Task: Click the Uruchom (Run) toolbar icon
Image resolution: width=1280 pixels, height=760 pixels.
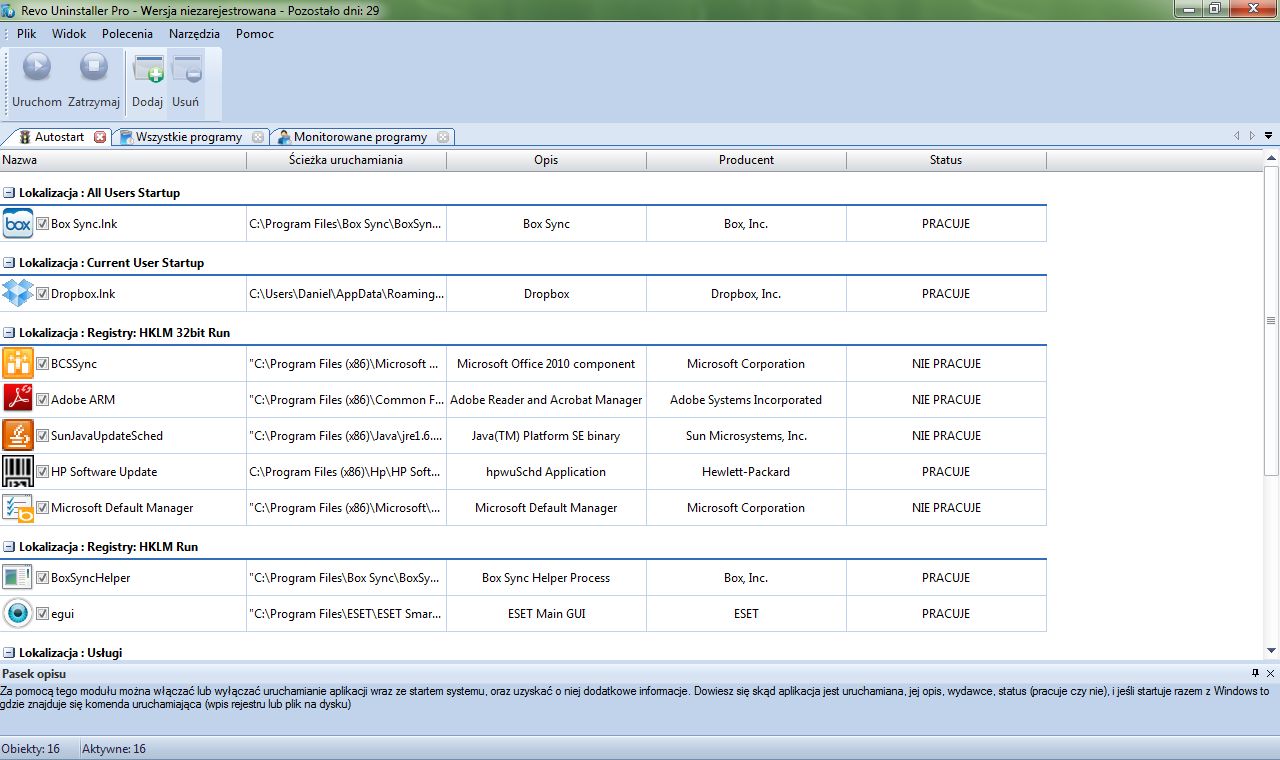Action: click(x=37, y=67)
